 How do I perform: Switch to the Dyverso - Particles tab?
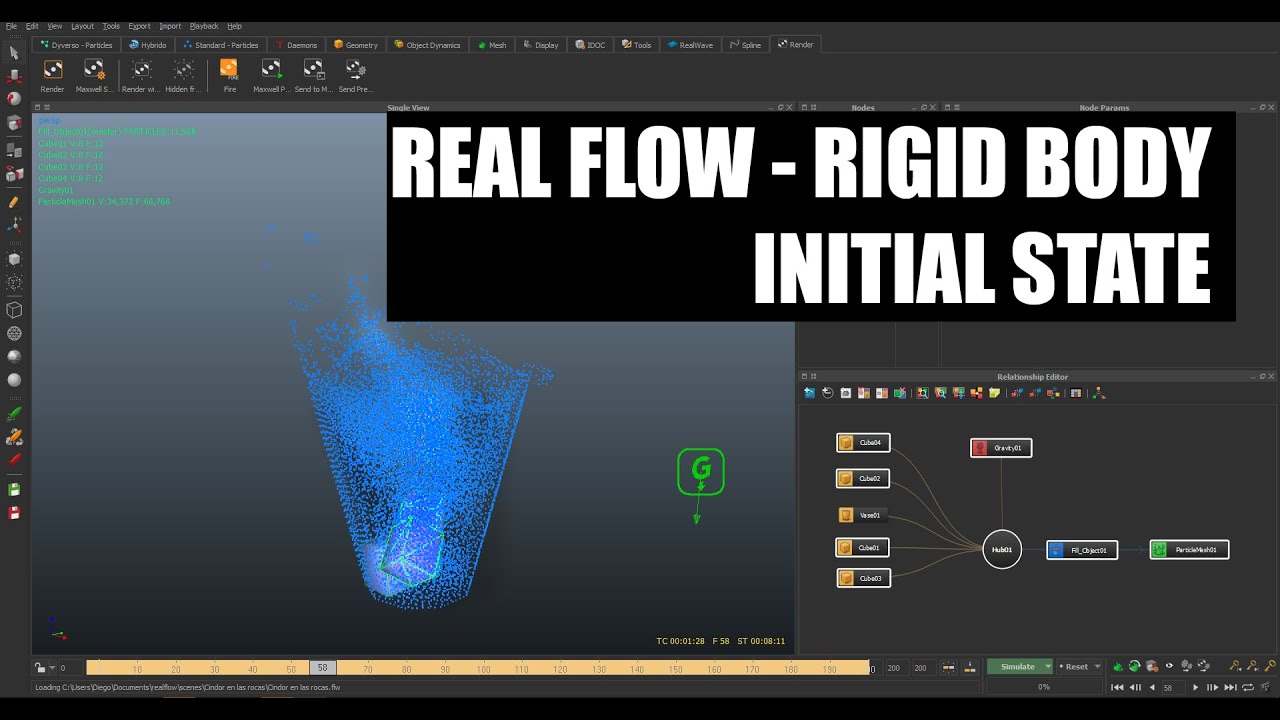click(77, 45)
